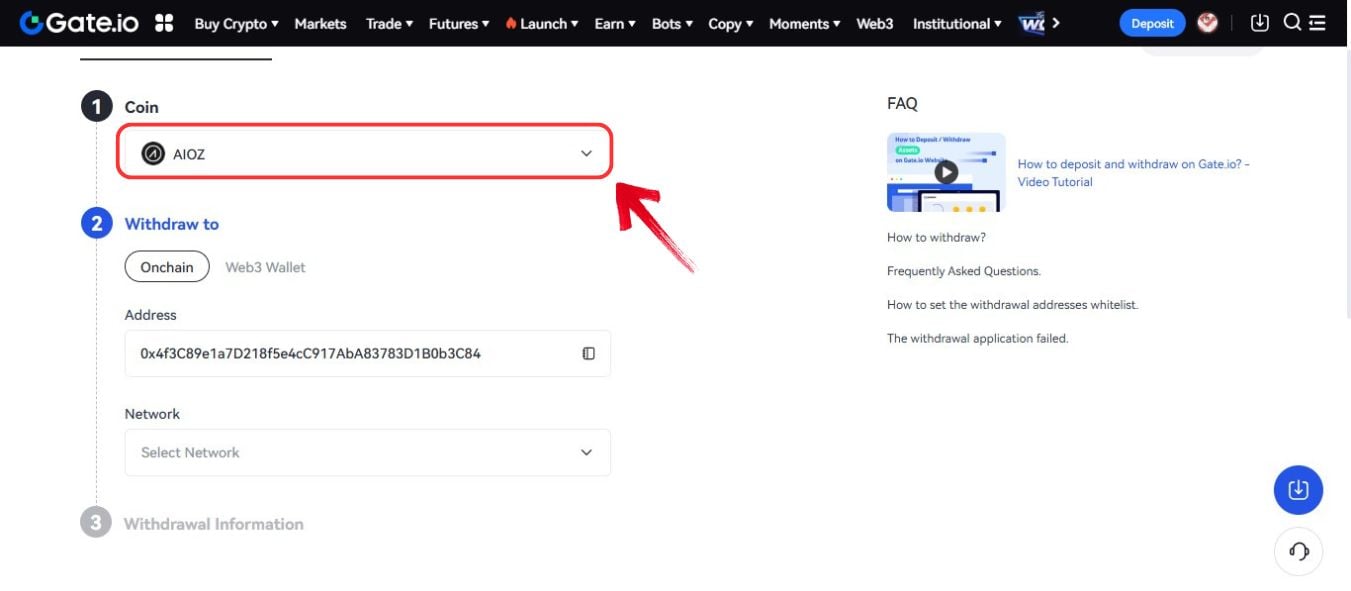Expand the Bots menu
1351x591 pixels.
click(672, 23)
